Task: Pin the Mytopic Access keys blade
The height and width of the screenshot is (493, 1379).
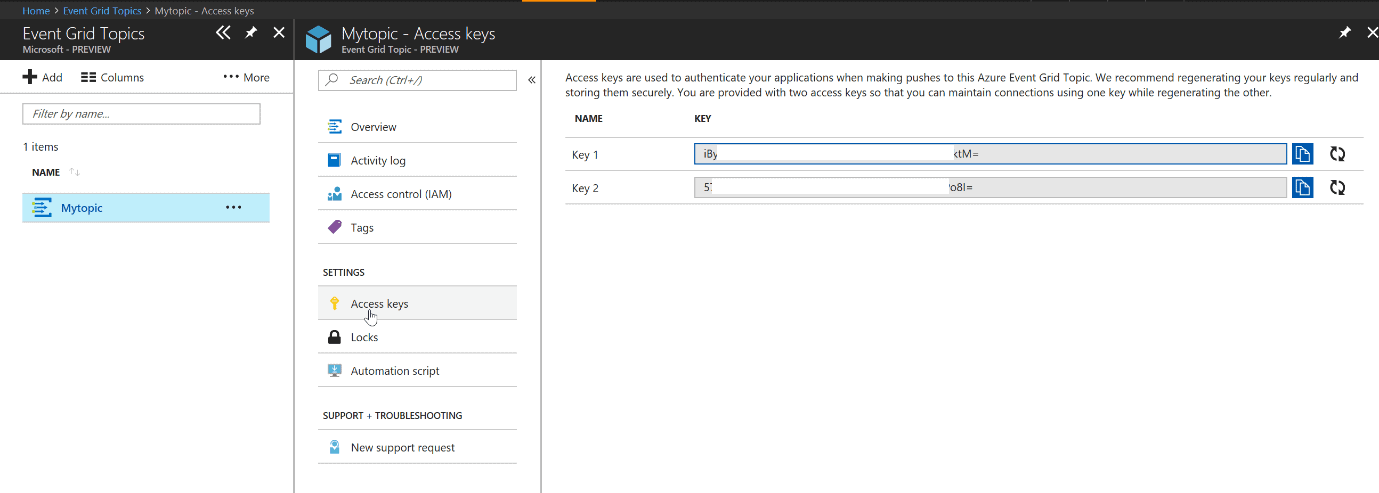Action: click(x=1345, y=33)
